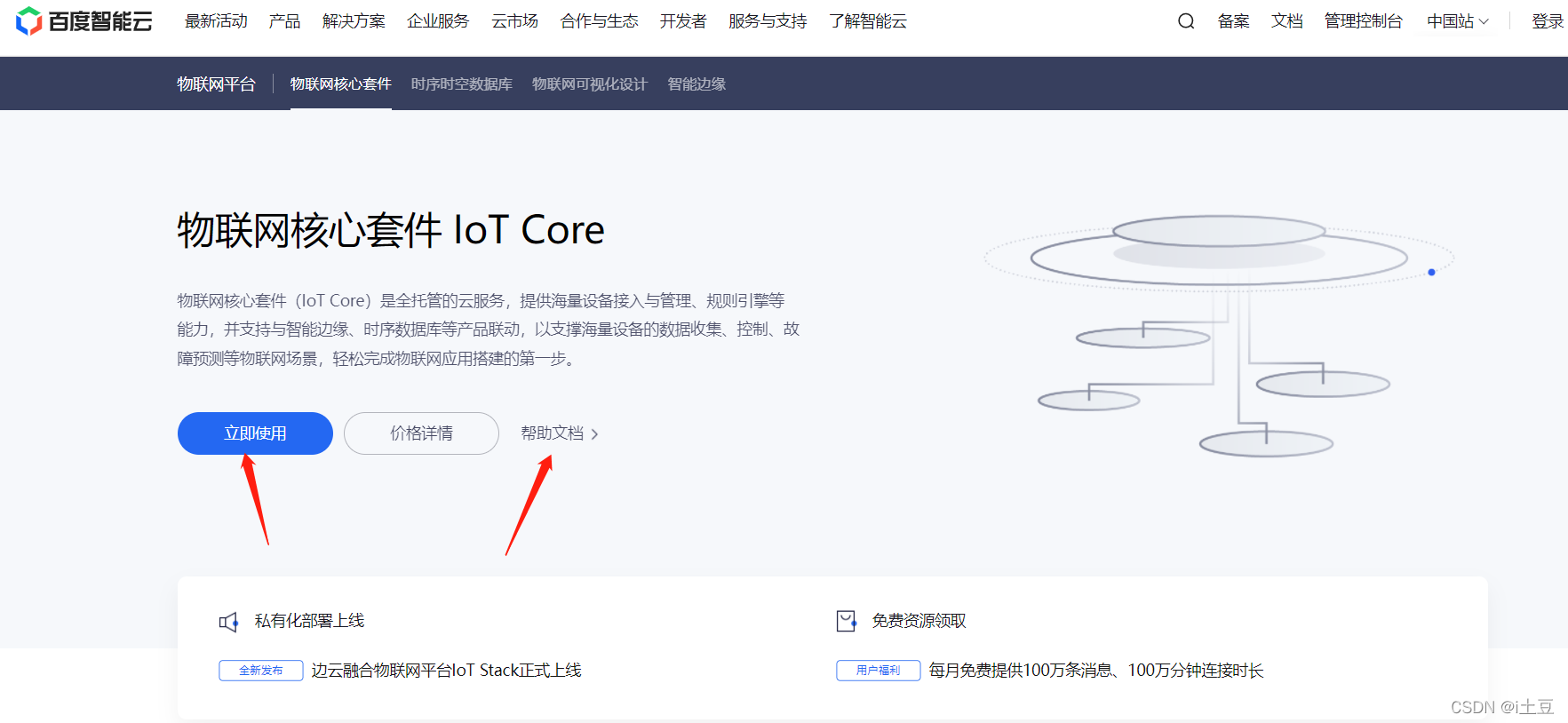Click the megaphone icon beside 私有化部署上线

coord(228,622)
